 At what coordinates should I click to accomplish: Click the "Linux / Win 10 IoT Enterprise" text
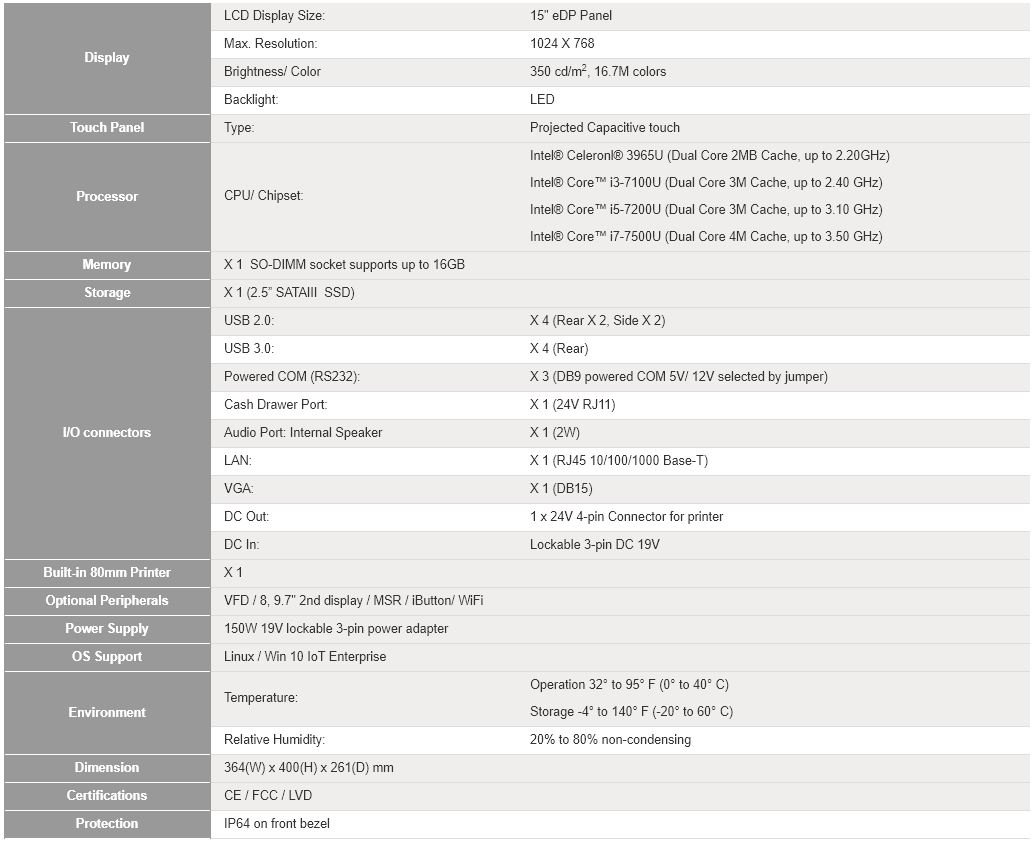(305, 657)
